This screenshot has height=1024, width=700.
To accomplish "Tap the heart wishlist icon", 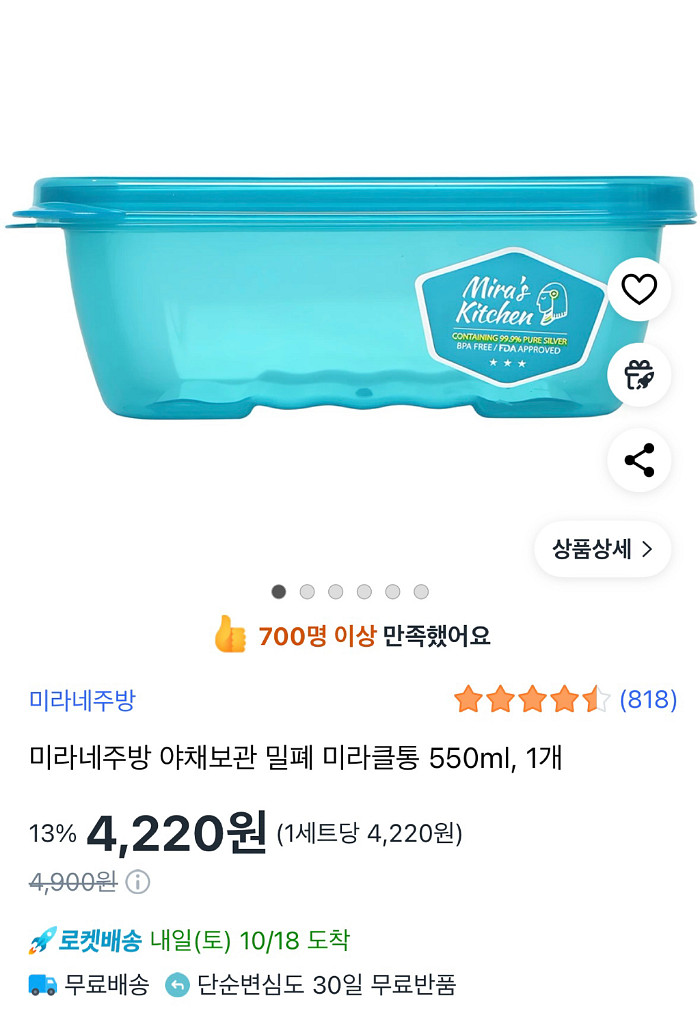I will (x=639, y=289).
